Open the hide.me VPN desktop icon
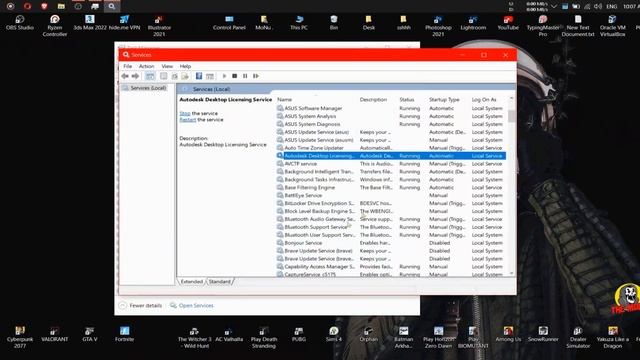Image resolution: width=640 pixels, height=360 pixels. pos(124,23)
